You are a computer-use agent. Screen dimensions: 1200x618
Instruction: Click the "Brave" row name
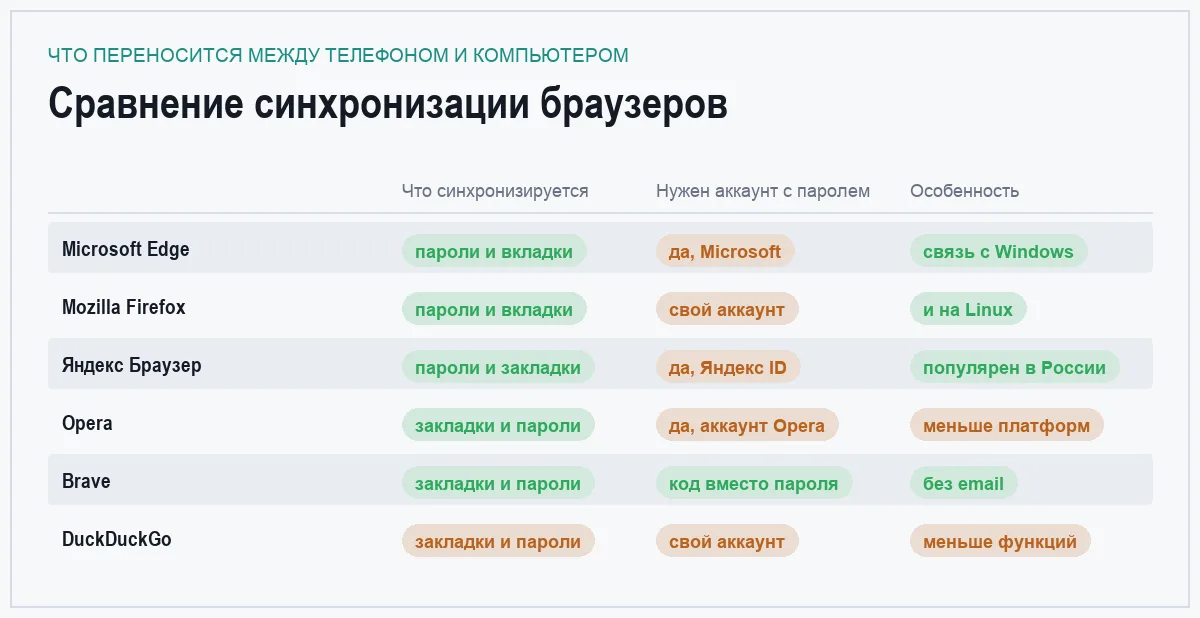pos(86,481)
